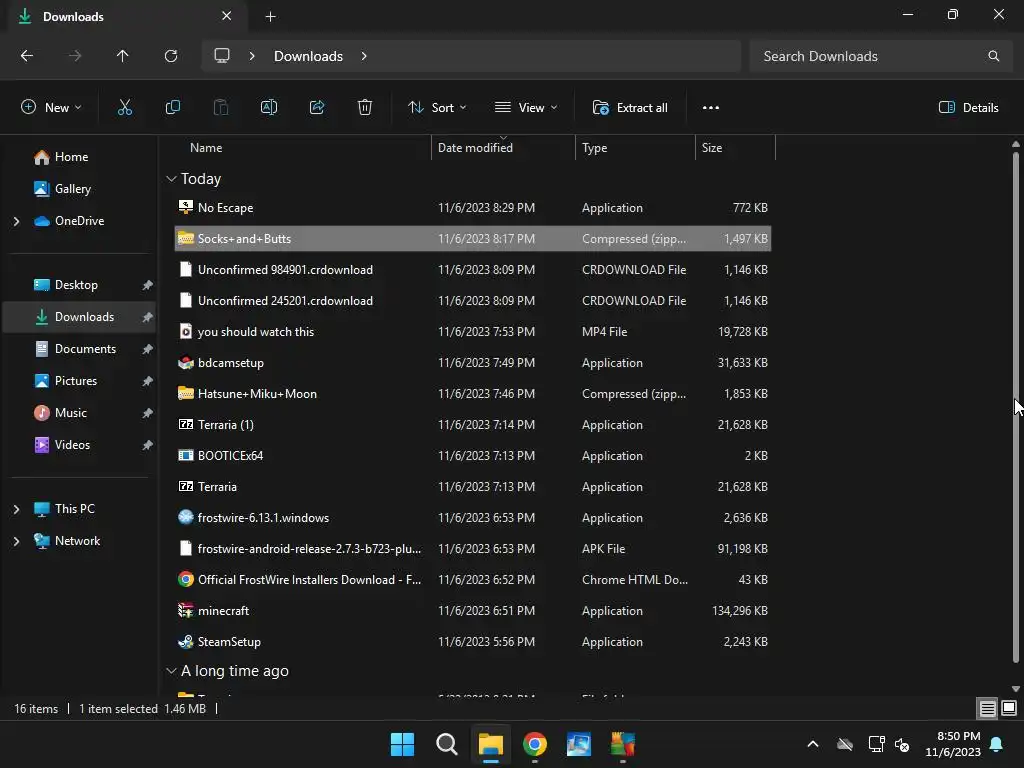Select the No Escape application file
This screenshot has height=768, width=1024.
[474, 208]
